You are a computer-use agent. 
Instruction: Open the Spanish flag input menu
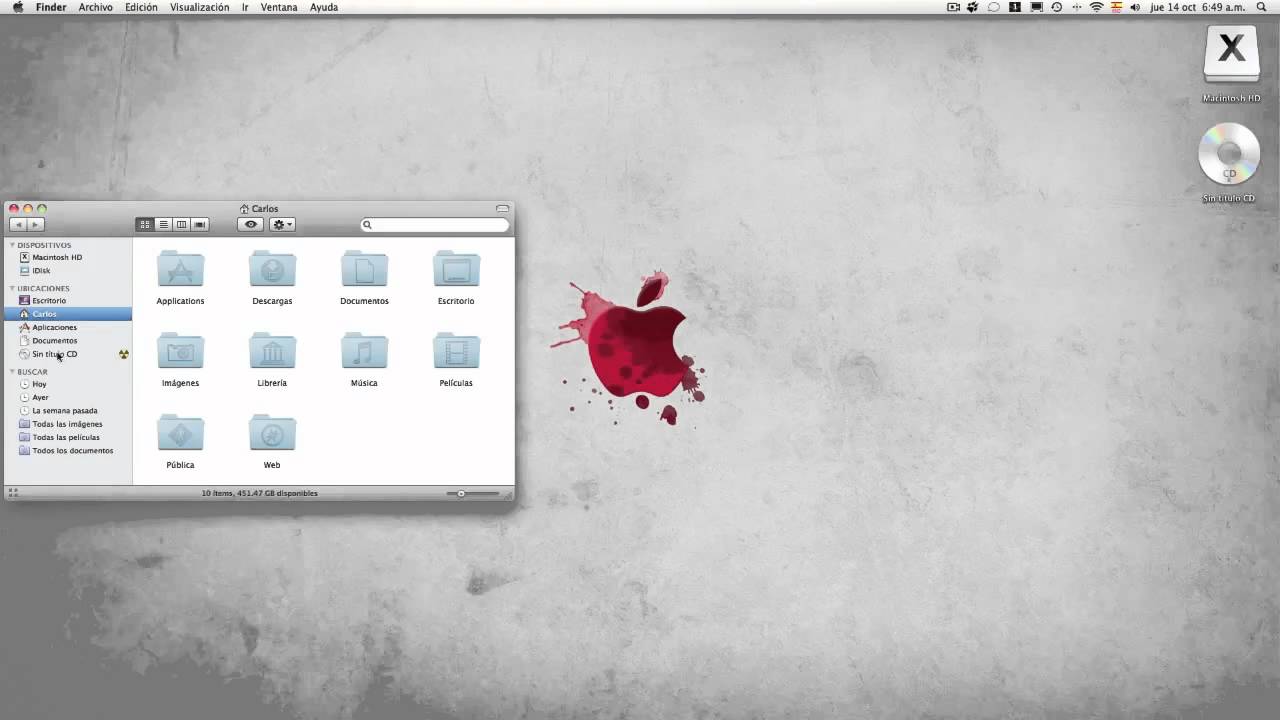1117,7
